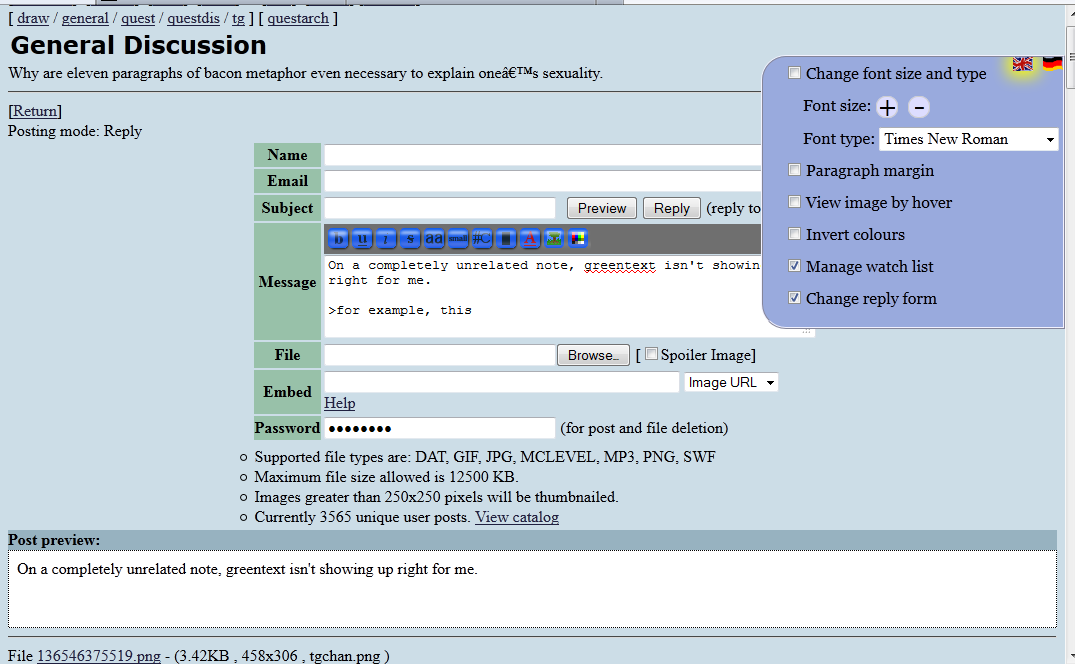The height and width of the screenshot is (664, 1075).
Task: Click into the Subject text field
Action: [x=439, y=208]
